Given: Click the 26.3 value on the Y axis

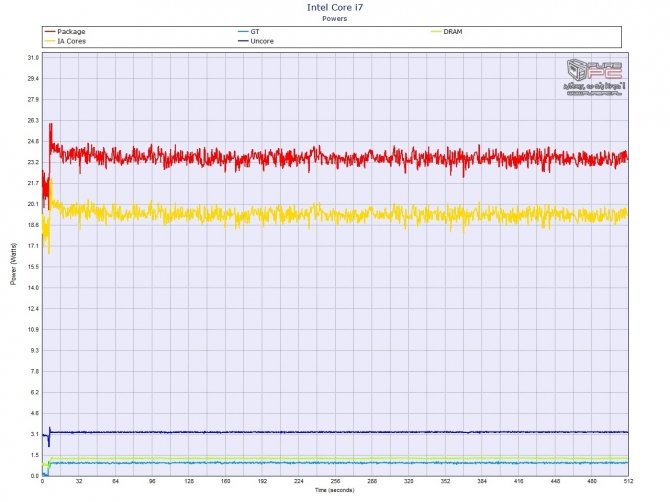Looking at the screenshot, I should (x=33, y=120).
